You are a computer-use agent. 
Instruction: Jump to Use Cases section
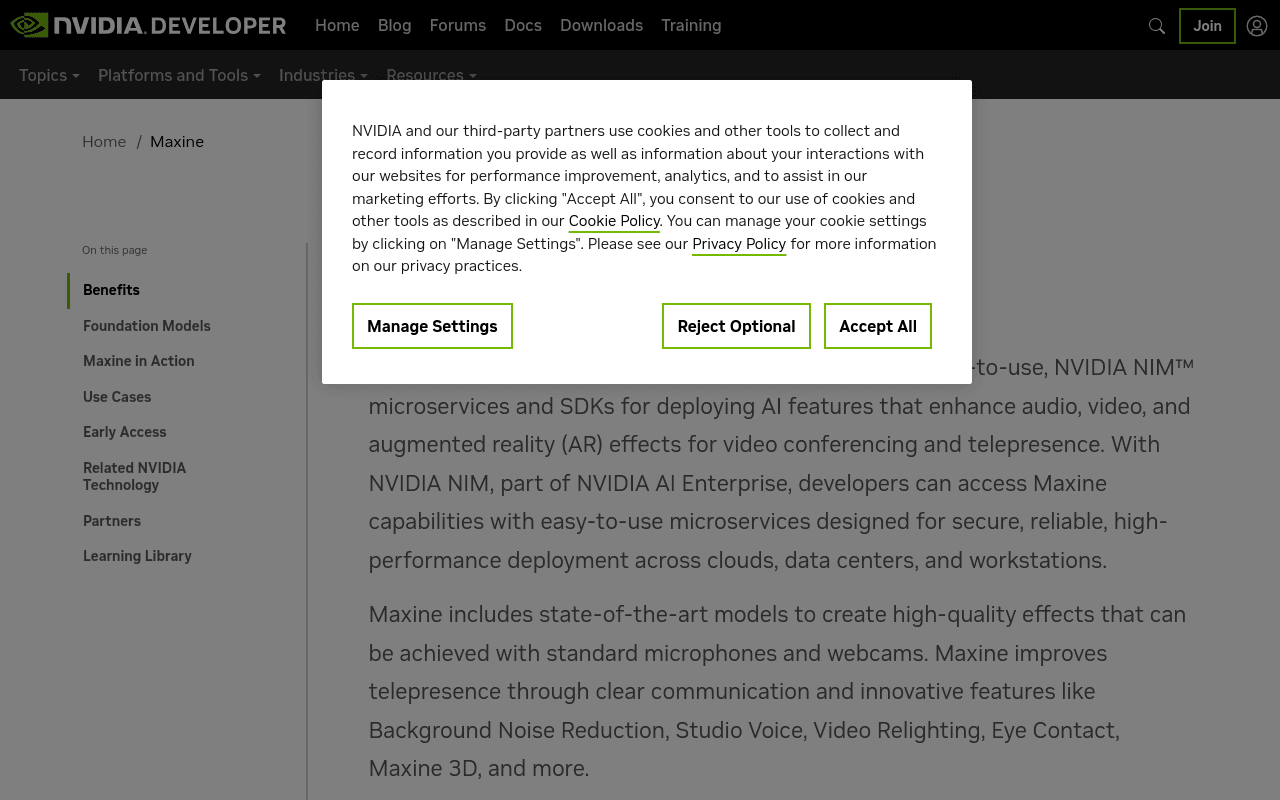pyautogui.click(x=117, y=397)
